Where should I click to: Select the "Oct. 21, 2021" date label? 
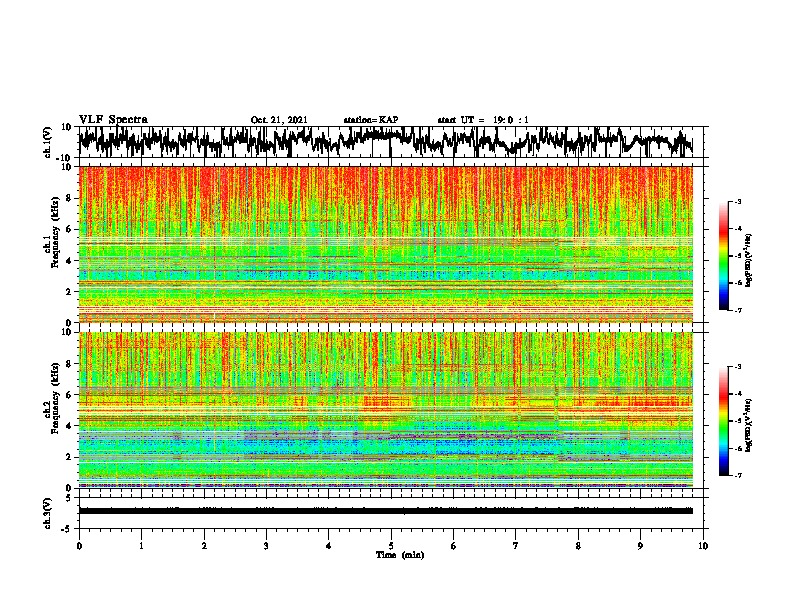coord(279,120)
